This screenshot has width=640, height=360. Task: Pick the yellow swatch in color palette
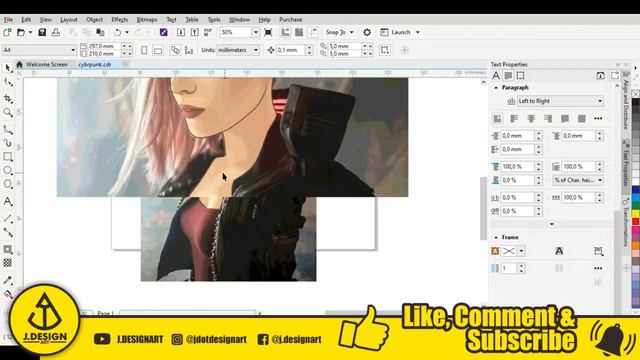click(x=636, y=213)
